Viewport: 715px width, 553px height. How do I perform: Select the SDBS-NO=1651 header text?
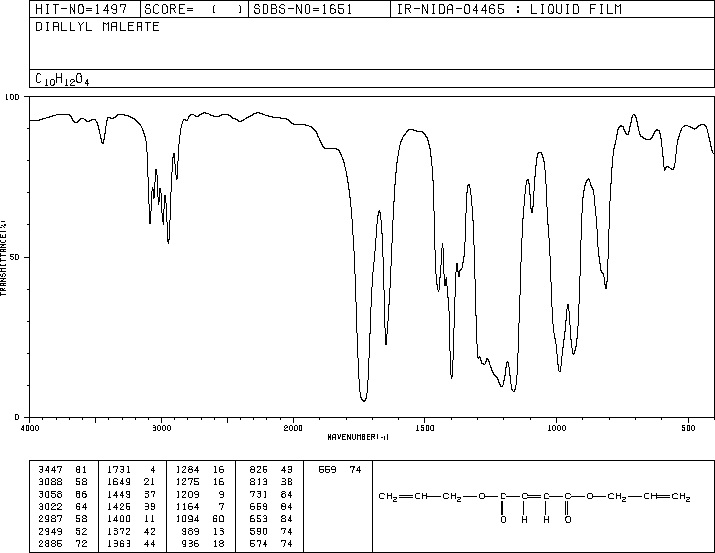303,9
